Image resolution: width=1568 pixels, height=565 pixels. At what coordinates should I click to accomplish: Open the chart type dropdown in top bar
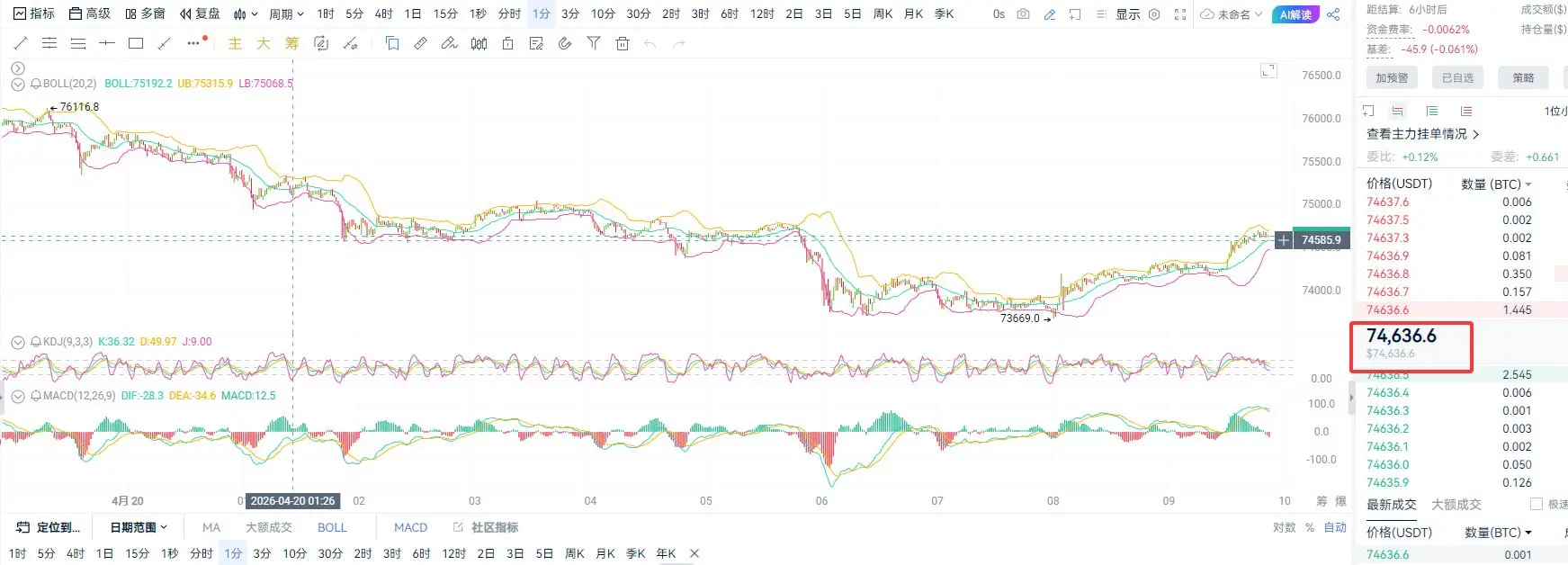pos(246,14)
